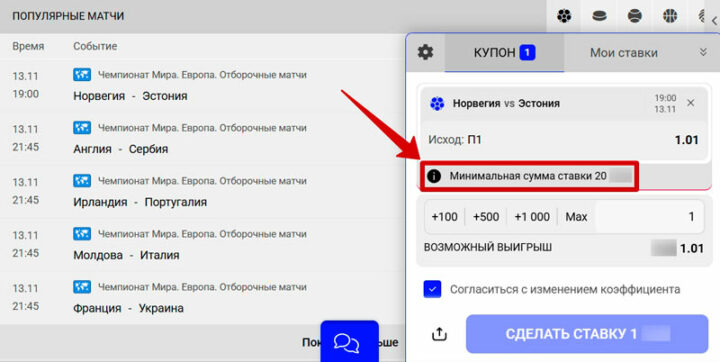Collapse the sports bar with left chevron
Viewport: 720px width, 362px height.
tap(714, 21)
